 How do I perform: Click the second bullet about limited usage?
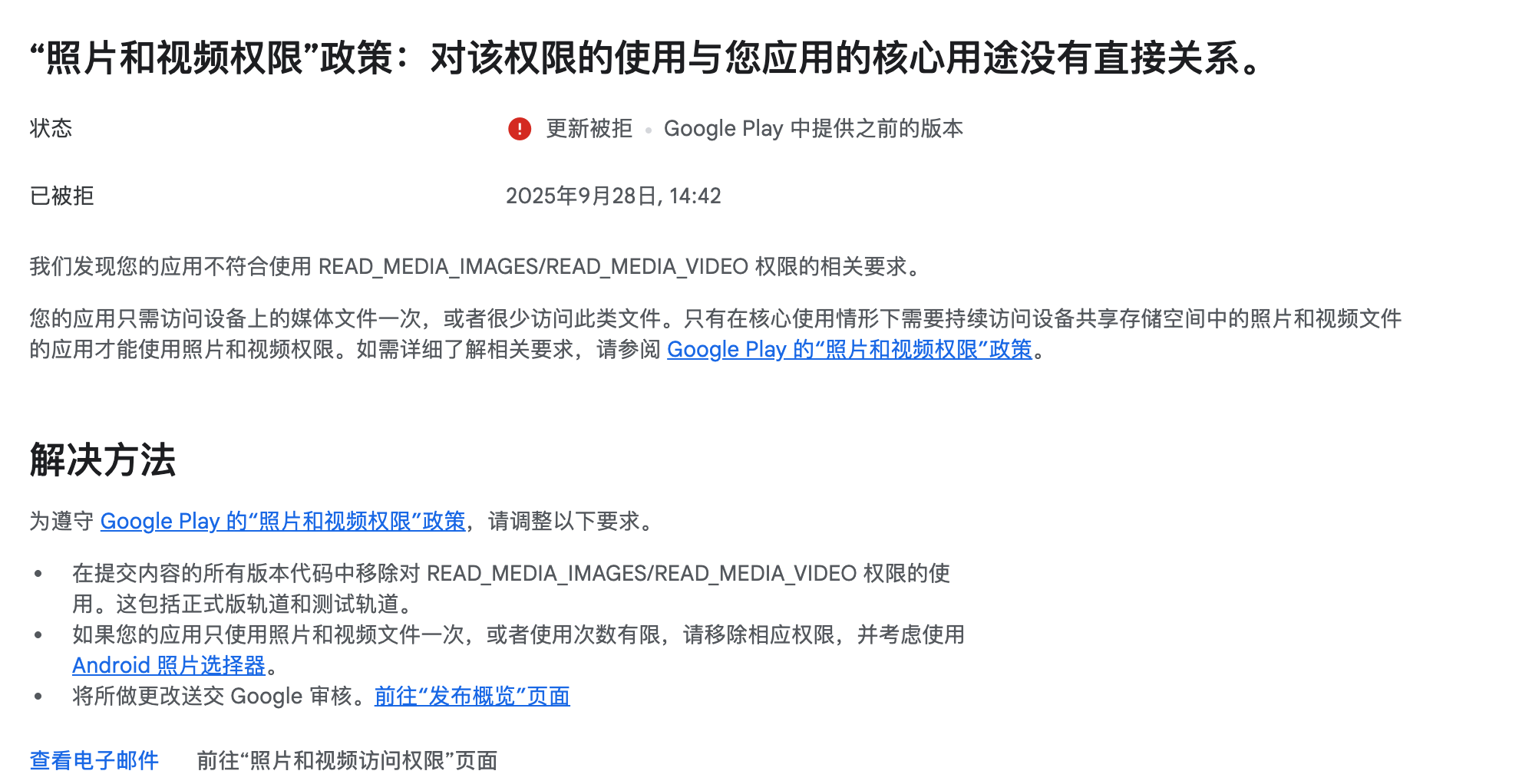[518, 650]
